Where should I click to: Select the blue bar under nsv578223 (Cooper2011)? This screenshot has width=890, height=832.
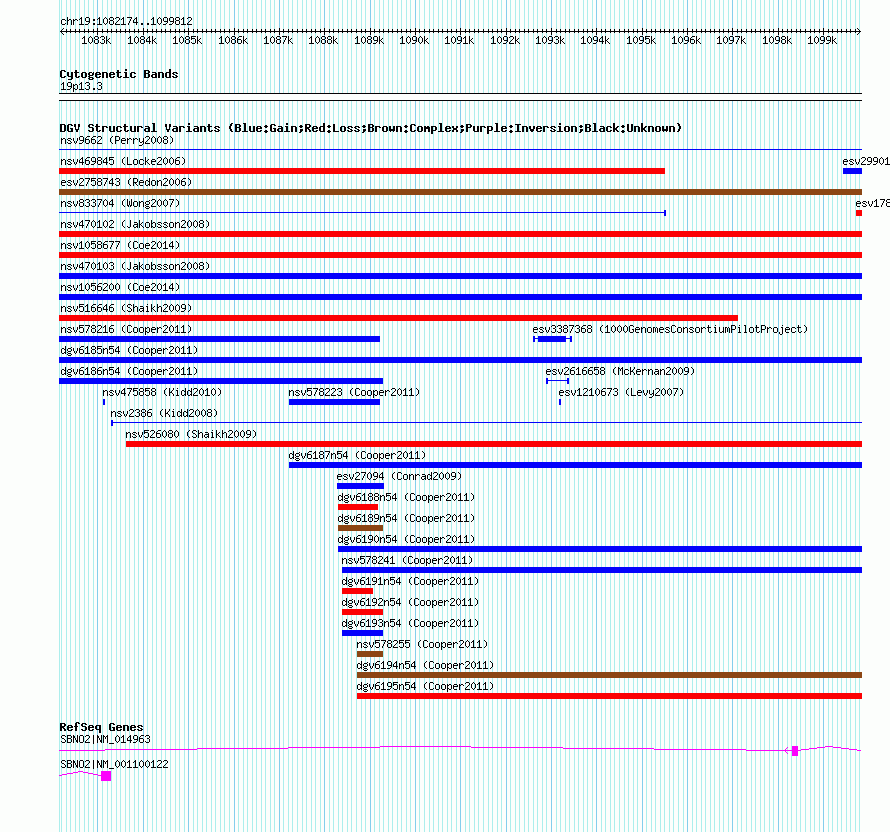pos(334,402)
